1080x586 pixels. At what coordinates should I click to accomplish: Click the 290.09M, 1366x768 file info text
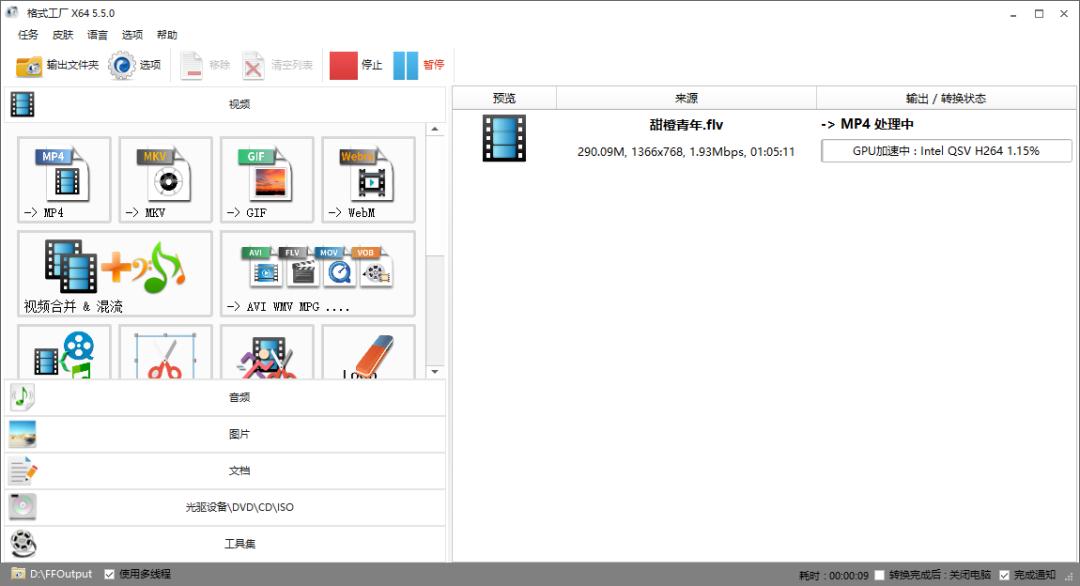[x=686, y=151]
